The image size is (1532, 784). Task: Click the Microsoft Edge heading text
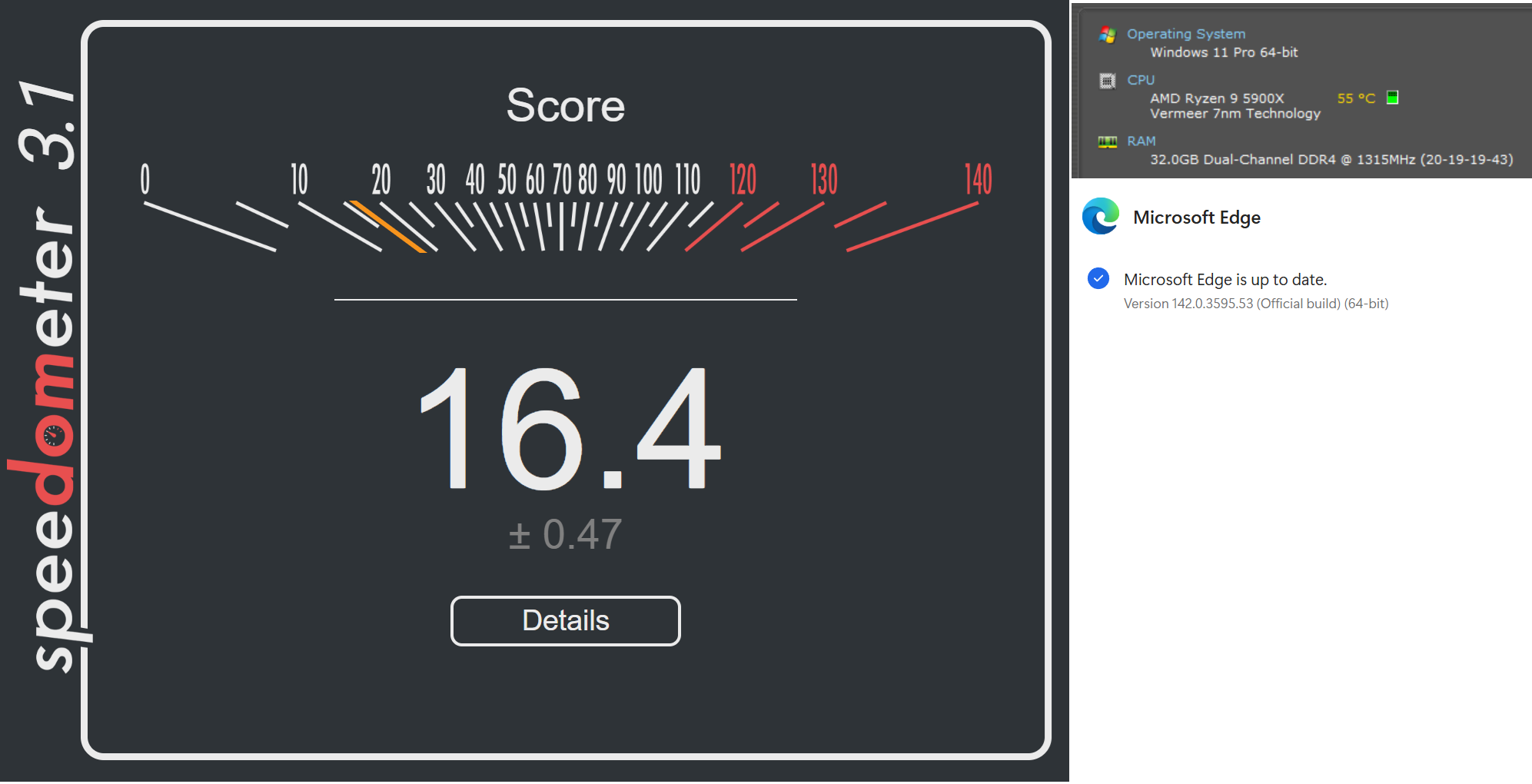point(1197,218)
